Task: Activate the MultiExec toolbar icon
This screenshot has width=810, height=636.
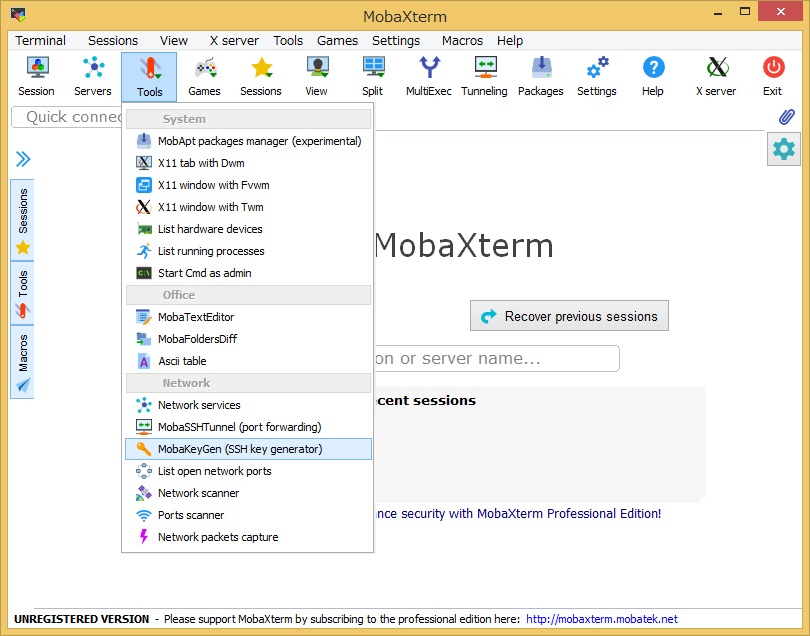Action: click(x=429, y=76)
